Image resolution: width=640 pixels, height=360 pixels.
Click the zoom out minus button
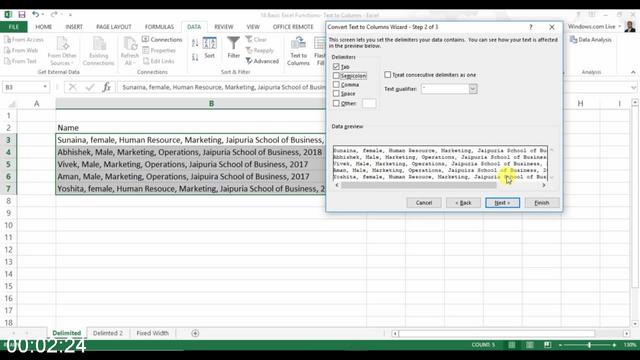pyautogui.click(x=560, y=345)
